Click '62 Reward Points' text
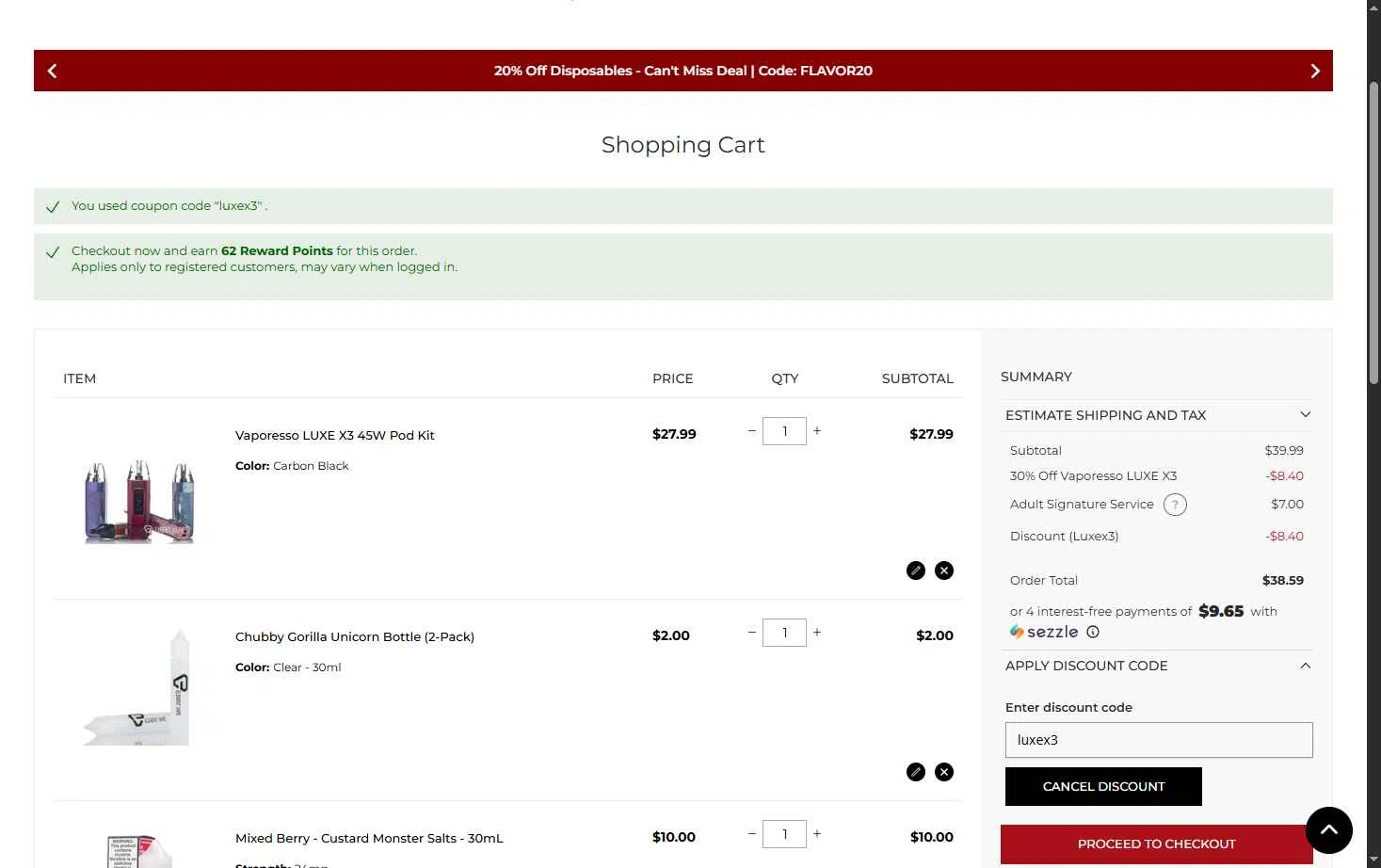 277,250
